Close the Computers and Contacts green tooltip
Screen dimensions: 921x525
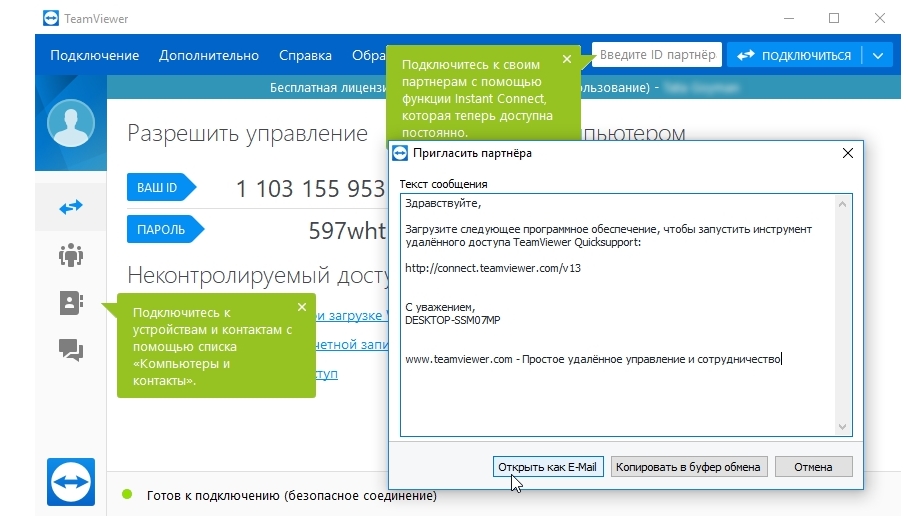pos(302,307)
